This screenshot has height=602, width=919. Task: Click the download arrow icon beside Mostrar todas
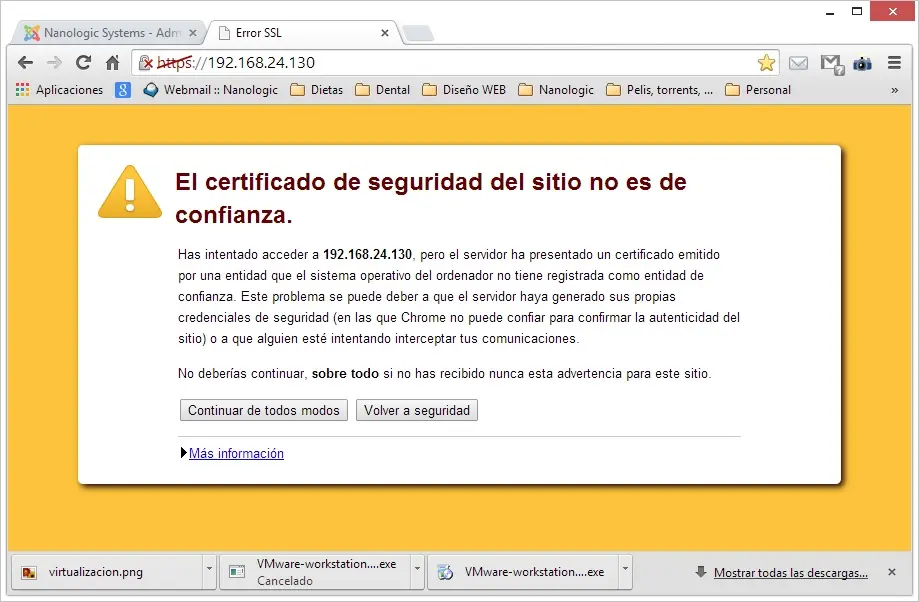click(700, 572)
